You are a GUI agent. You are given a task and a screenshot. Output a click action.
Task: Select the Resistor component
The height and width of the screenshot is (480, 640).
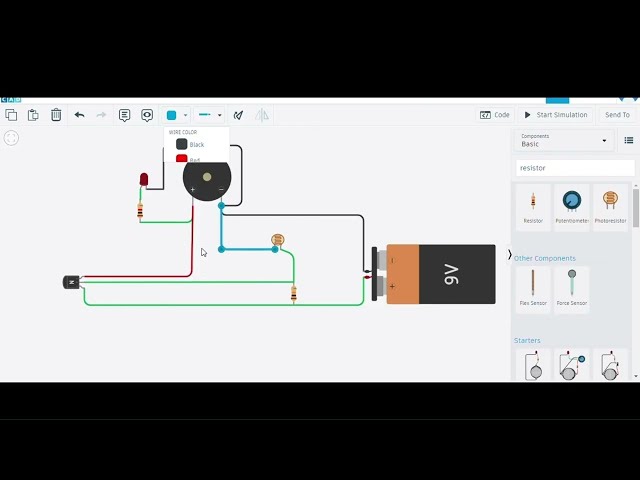pos(533,207)
